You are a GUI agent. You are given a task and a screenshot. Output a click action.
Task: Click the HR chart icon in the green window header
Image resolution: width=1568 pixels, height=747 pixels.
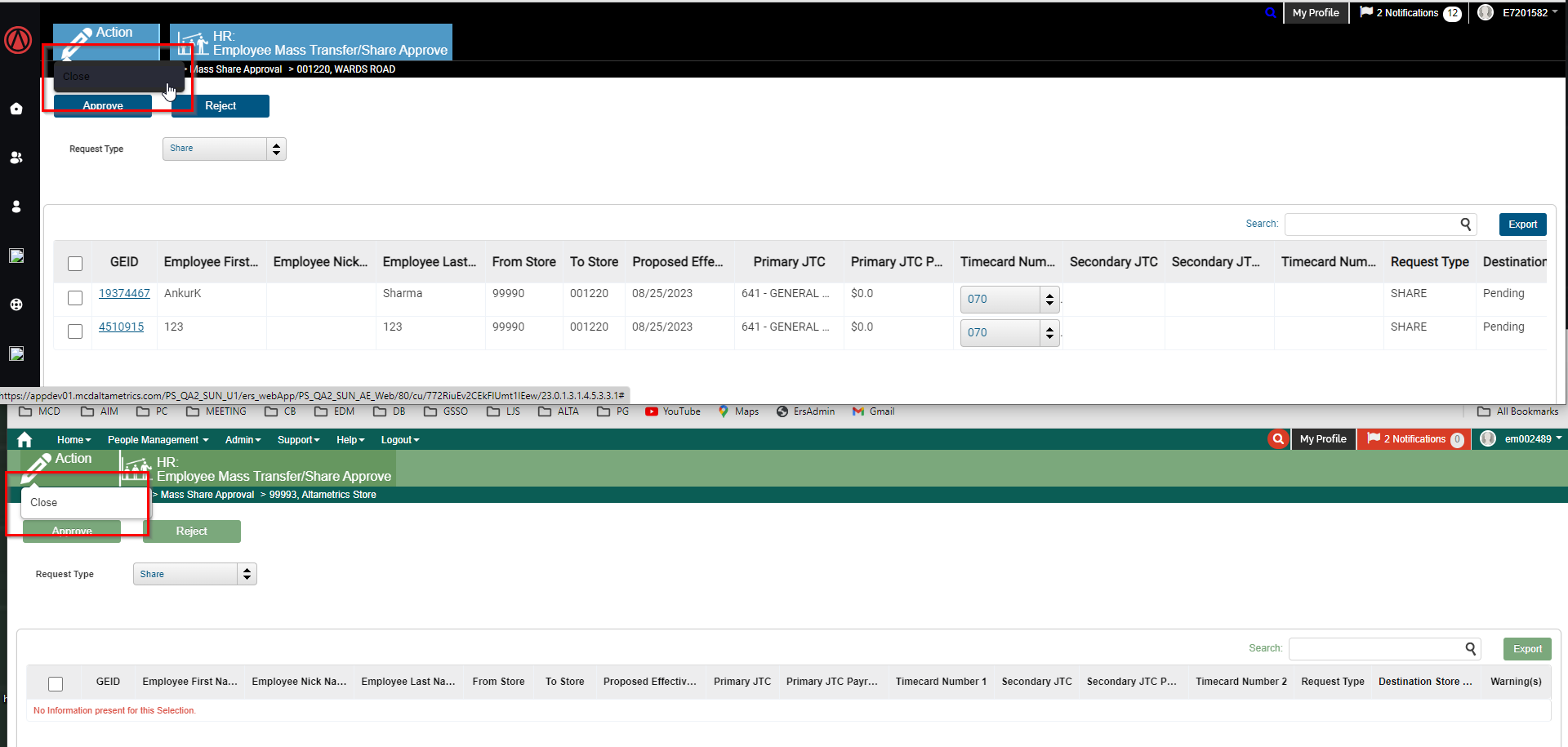coord(136,469)
